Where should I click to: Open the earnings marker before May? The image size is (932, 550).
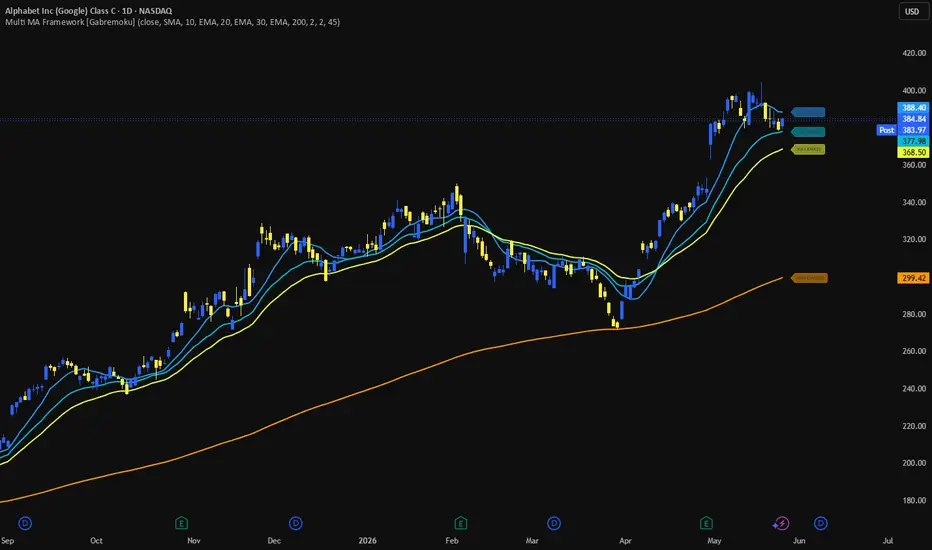tap(706, 523)
